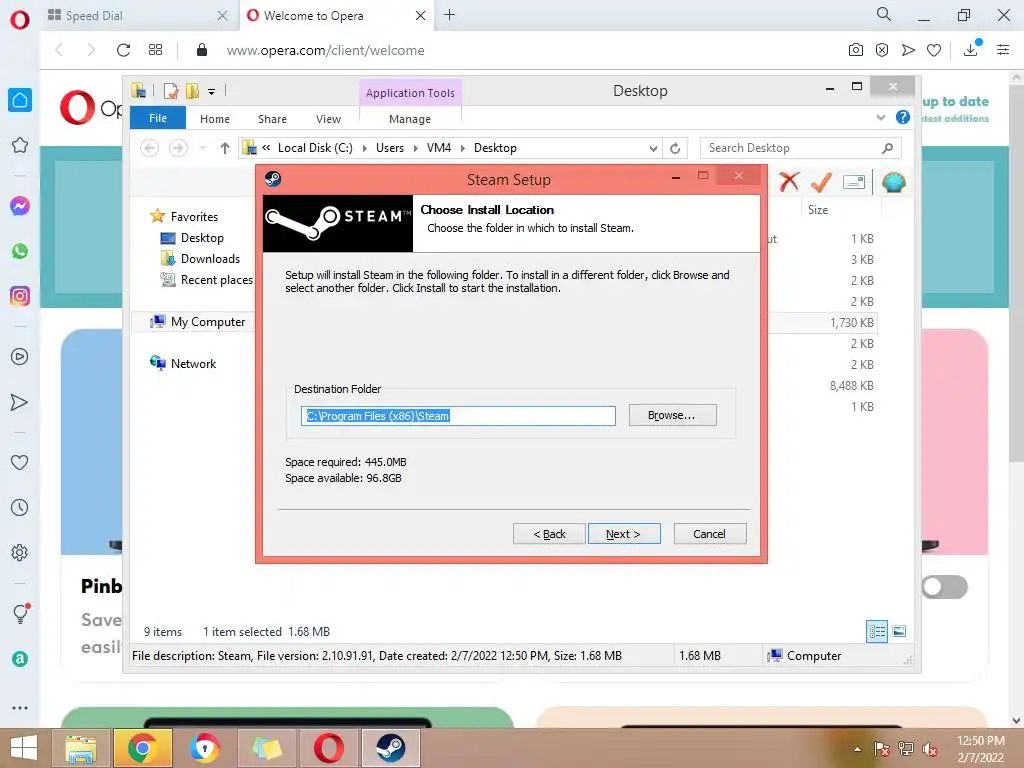This screenshot has width=1024, height=768.
Task: Select Network in navigation pane
Action: (193, 363)
